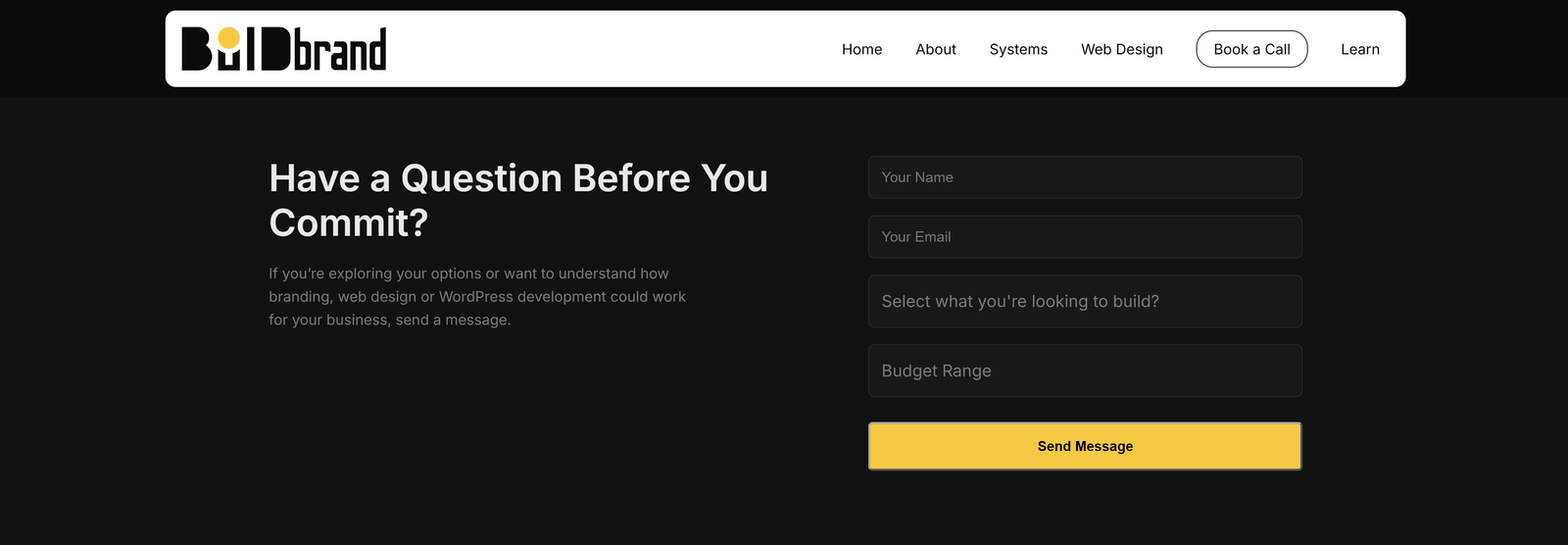1568x545 pixels.
Task: Expand the Budget Range dropdown
Action: pos(1085,371)
